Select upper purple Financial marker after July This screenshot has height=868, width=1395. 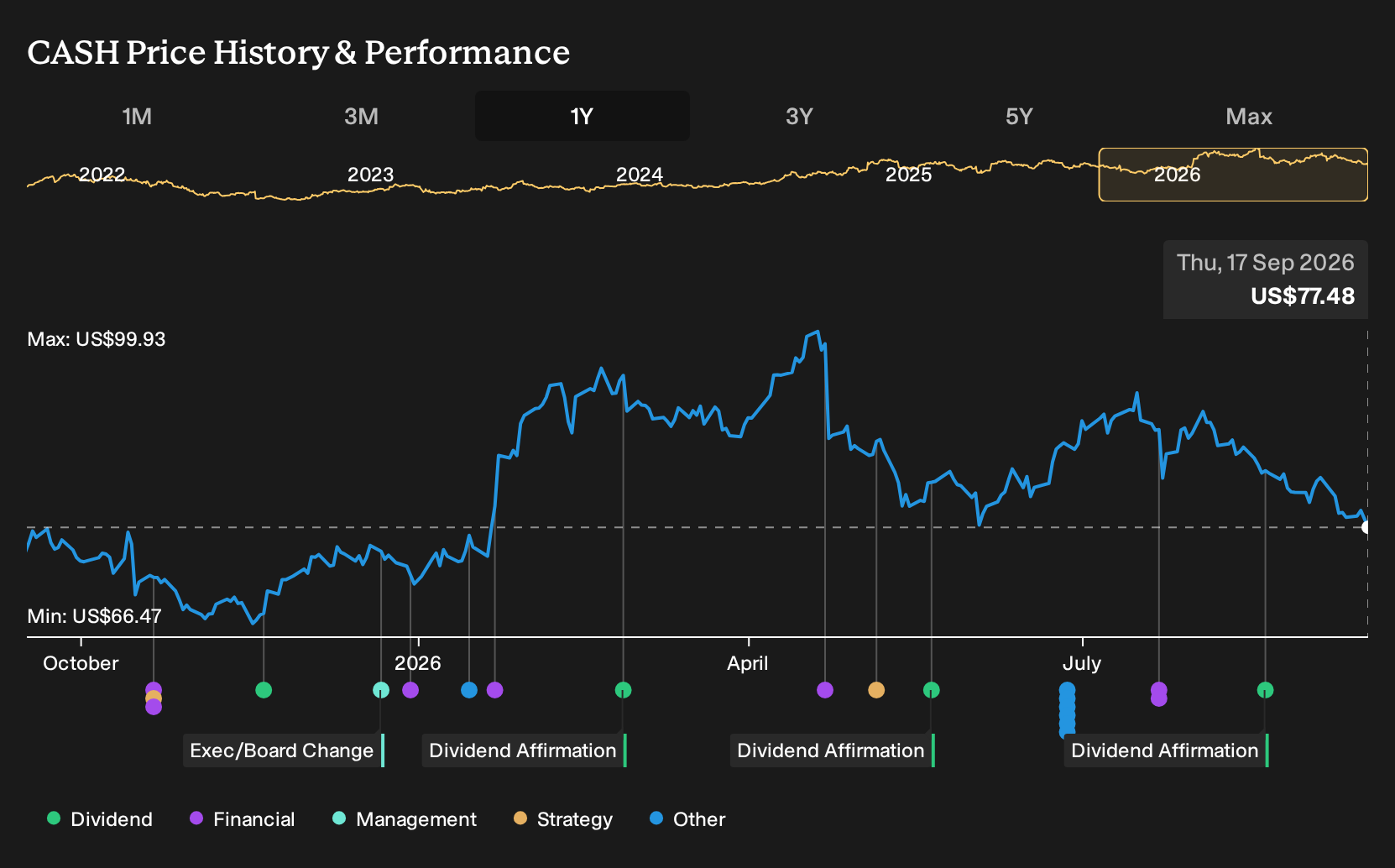pos(1159,690)
